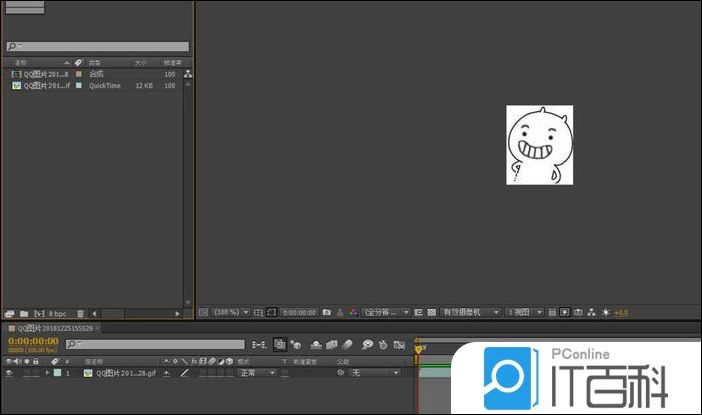Expand layer 1 properties triangle
This screenshot has height=415, width=702.
(45, 372)
